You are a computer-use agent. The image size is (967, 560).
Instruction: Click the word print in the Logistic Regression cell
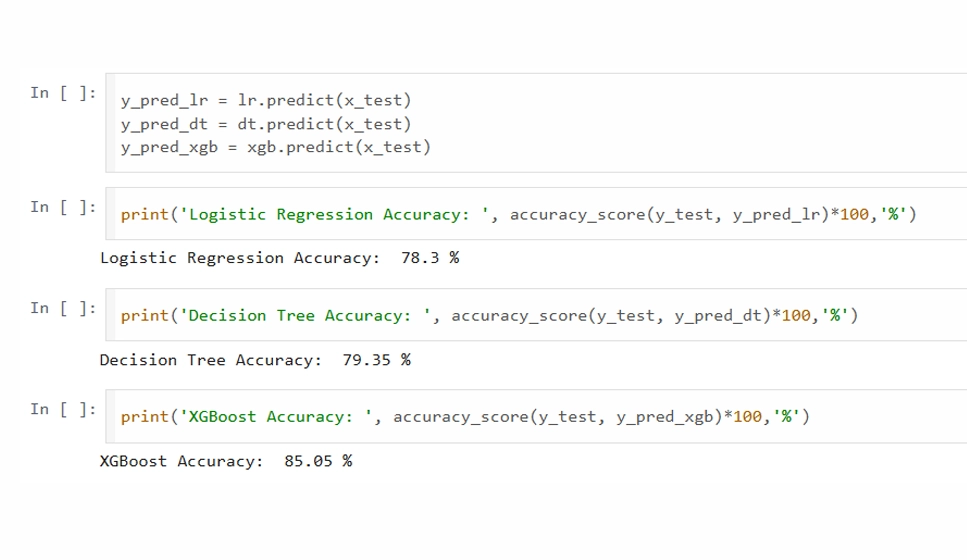tap(145, 215)
